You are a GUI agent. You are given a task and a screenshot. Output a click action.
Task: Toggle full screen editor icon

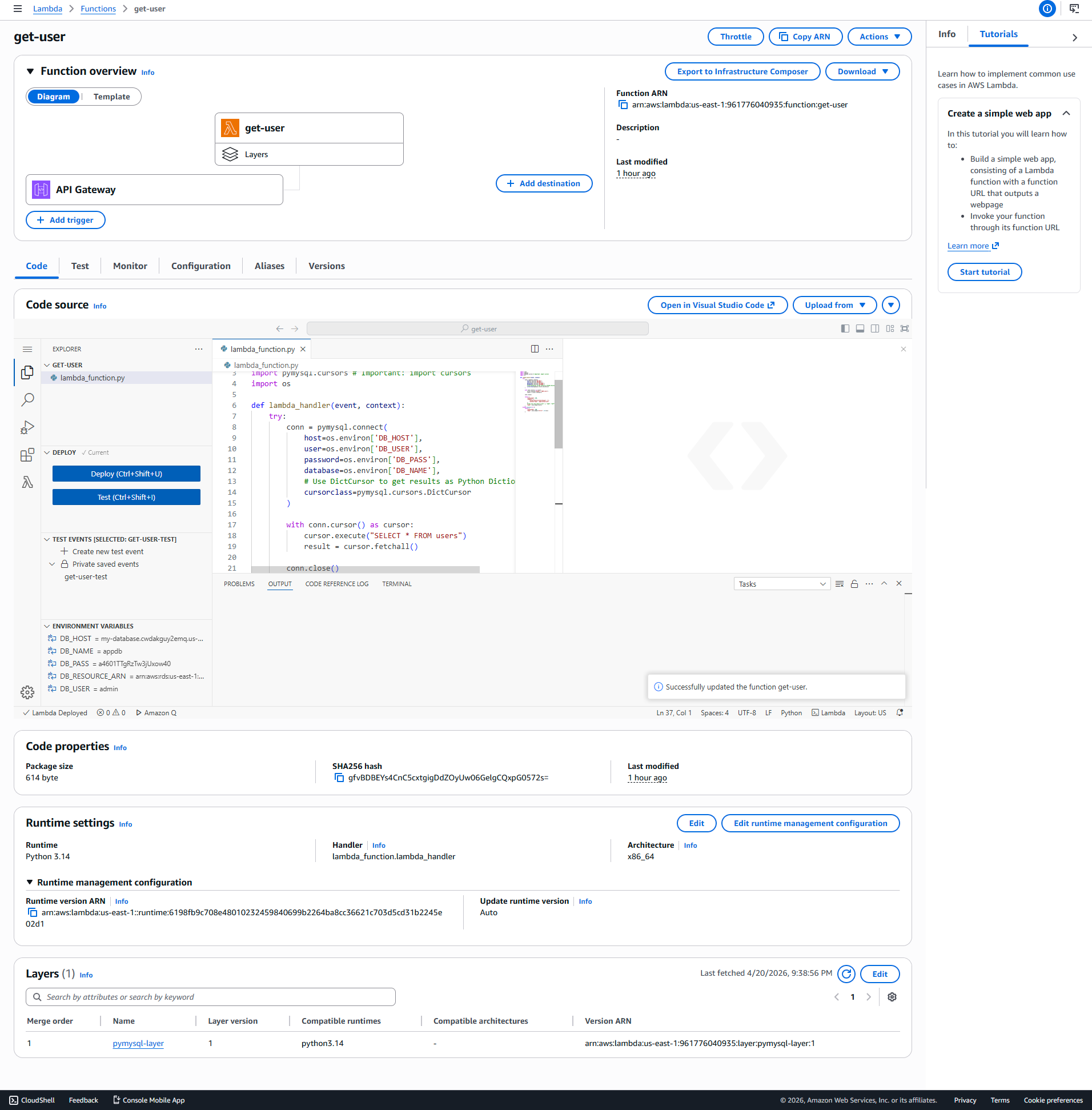pyautogui.click(x=905, y=328)
